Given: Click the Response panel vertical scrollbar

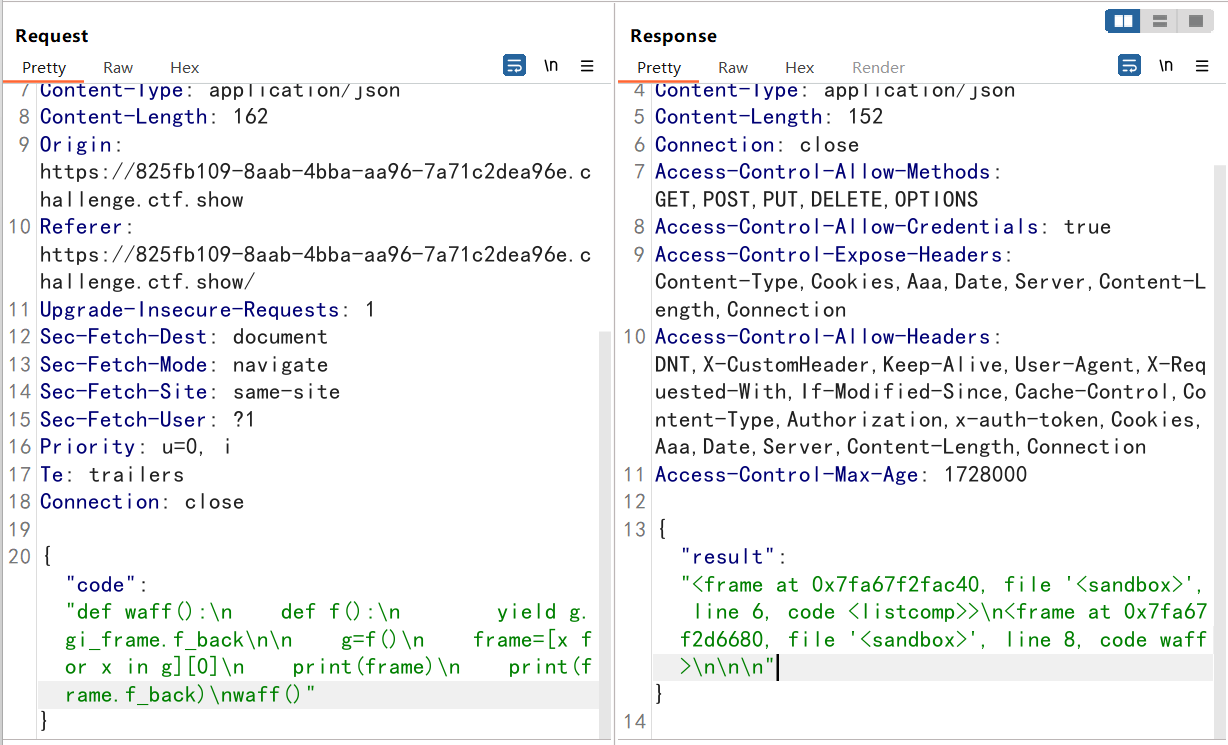Looking at the screenshot, I should point(1218,400).
